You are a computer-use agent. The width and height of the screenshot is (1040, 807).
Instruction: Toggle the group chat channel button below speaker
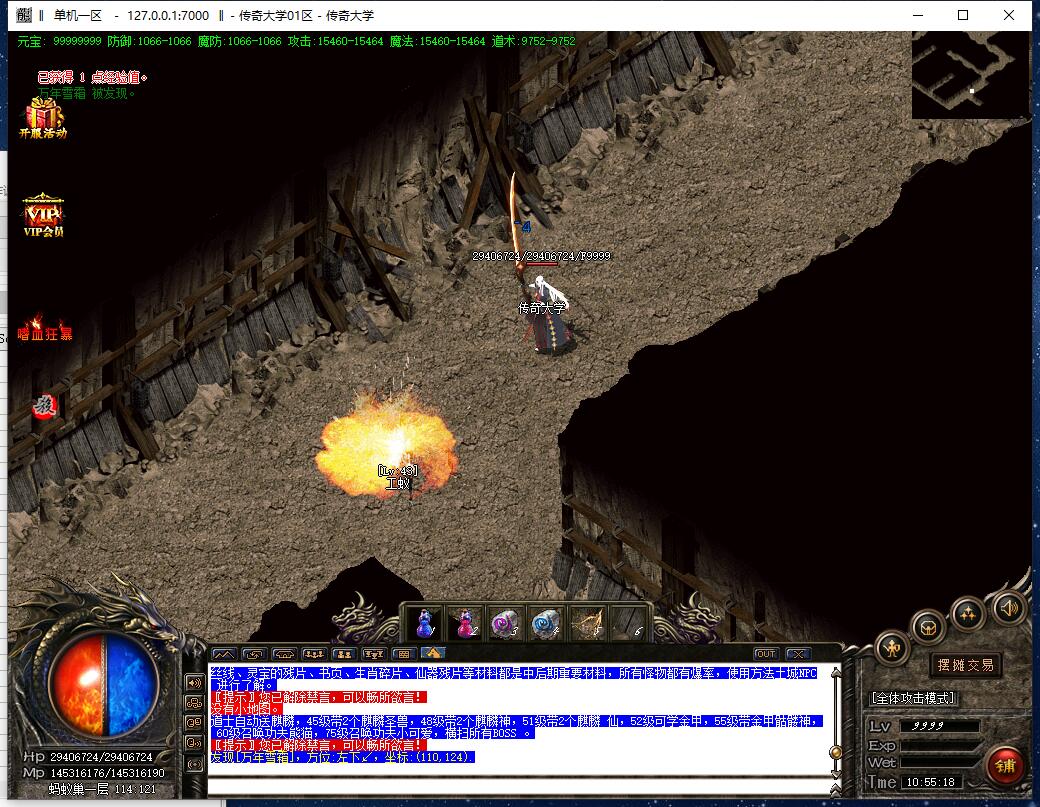coord(194,702)
